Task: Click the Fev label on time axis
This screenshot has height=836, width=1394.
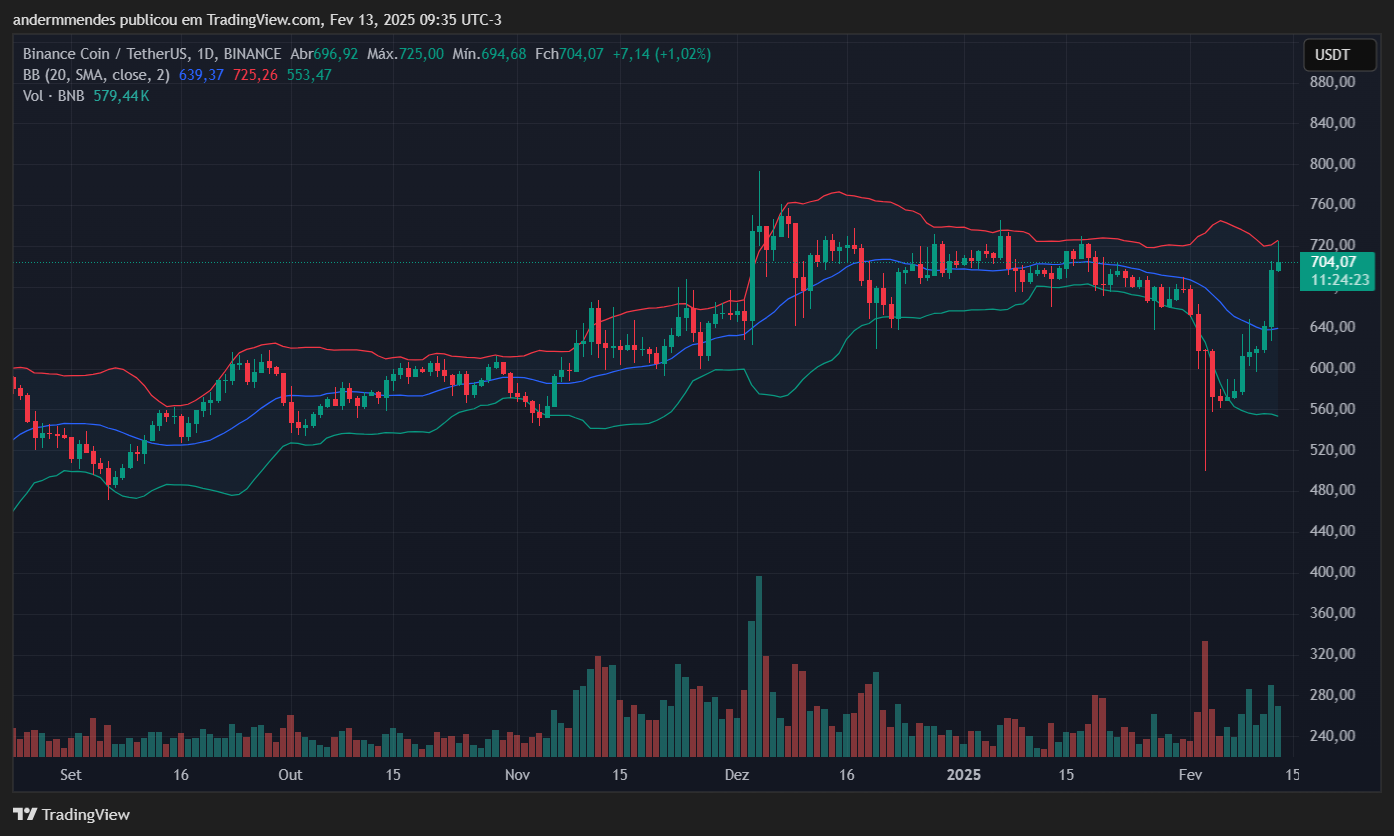Action: [x=1190, y=775]
